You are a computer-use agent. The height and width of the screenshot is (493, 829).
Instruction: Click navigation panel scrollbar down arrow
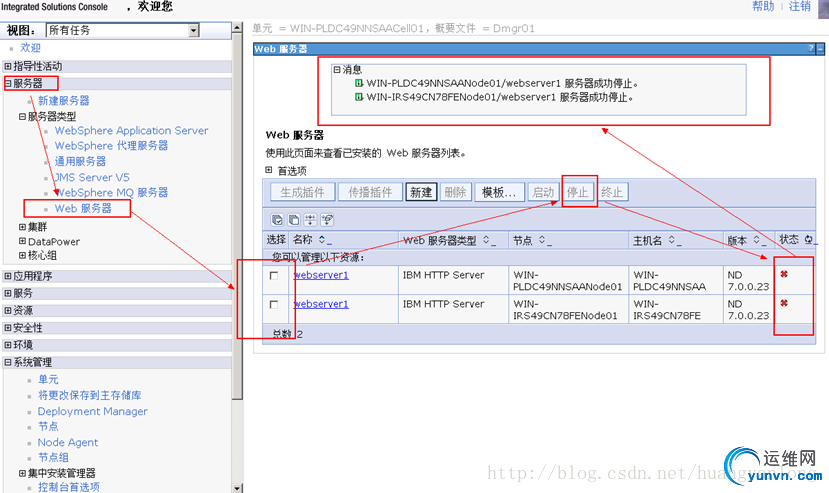tap(237, 488)
